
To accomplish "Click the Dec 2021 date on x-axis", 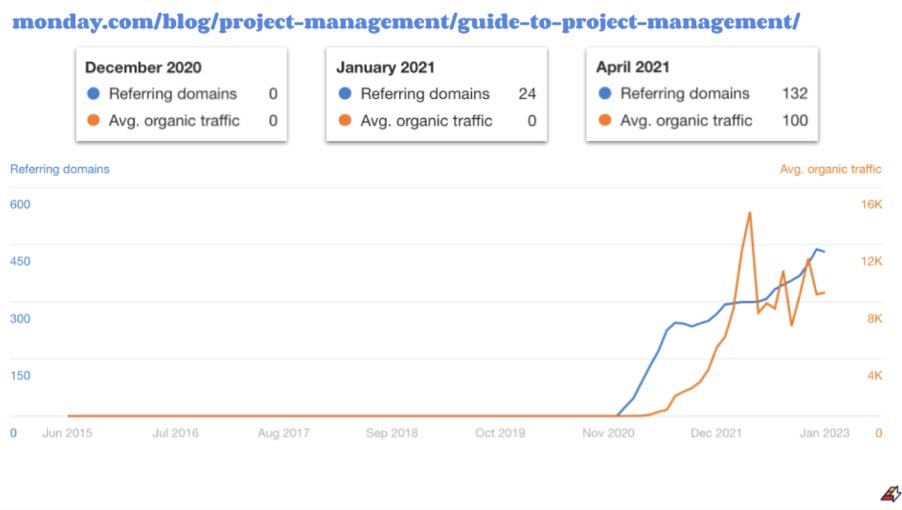I will coord(716,433).
